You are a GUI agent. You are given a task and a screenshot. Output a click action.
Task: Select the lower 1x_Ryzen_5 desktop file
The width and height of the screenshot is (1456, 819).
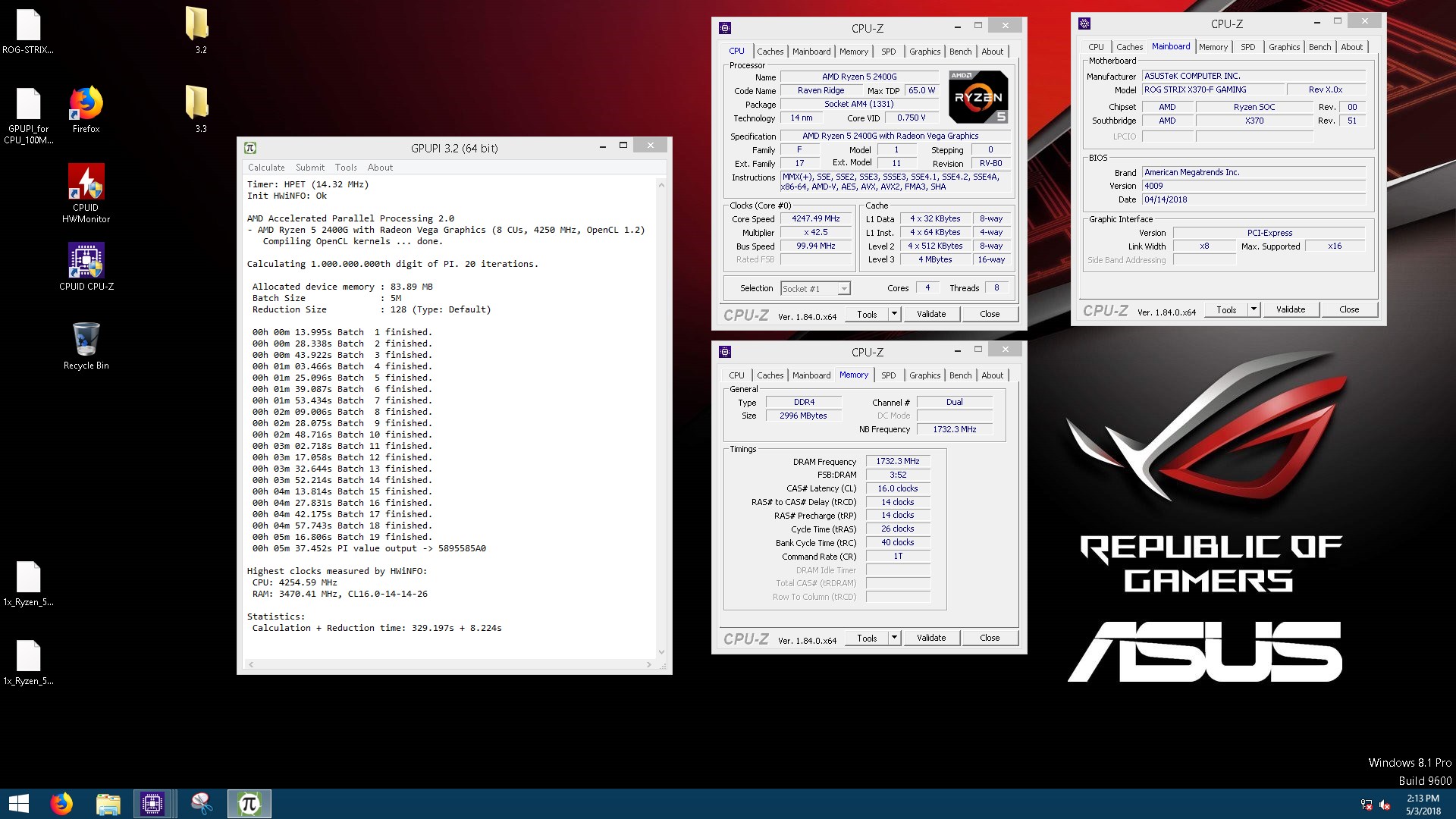pos(28,664)
